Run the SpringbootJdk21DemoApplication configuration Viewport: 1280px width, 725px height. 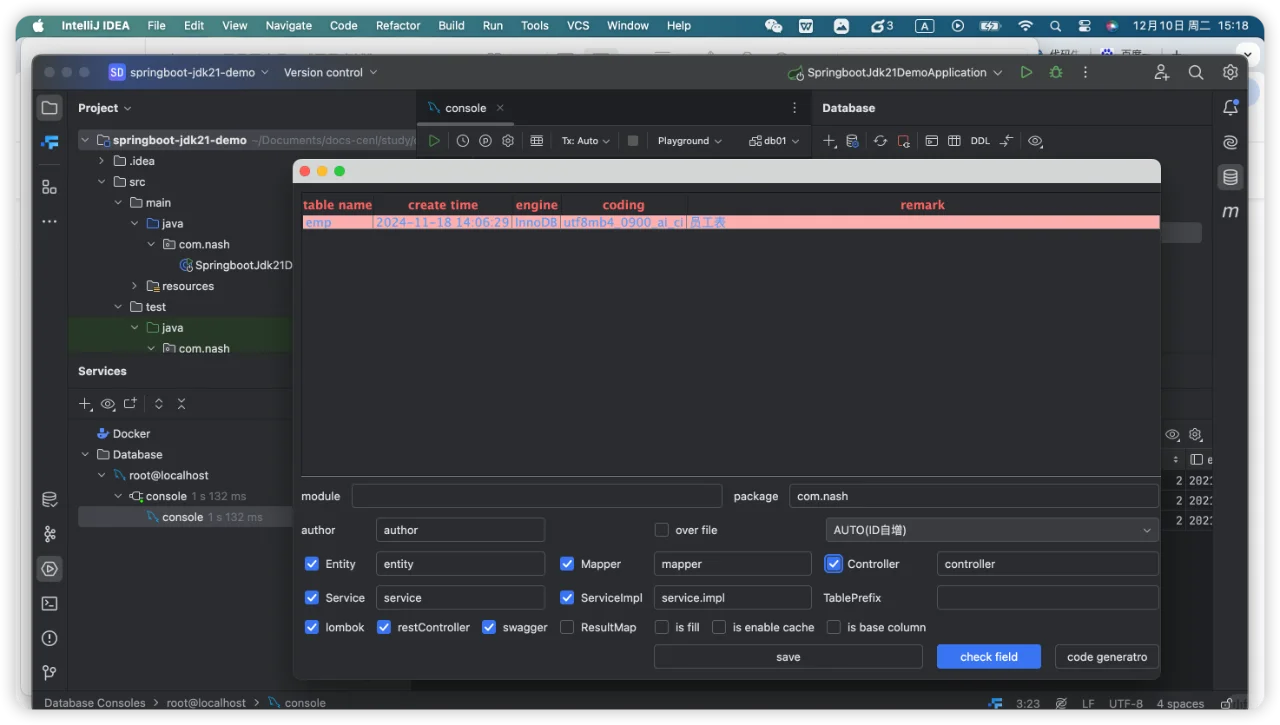click(x=1026, y=72)
